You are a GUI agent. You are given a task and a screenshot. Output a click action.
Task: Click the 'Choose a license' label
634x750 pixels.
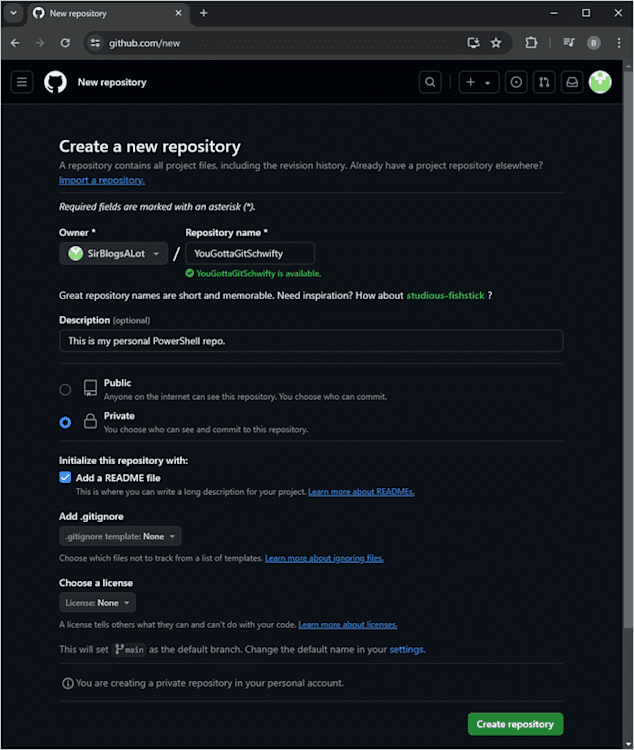pyautogui.click(x=96, y=583)
